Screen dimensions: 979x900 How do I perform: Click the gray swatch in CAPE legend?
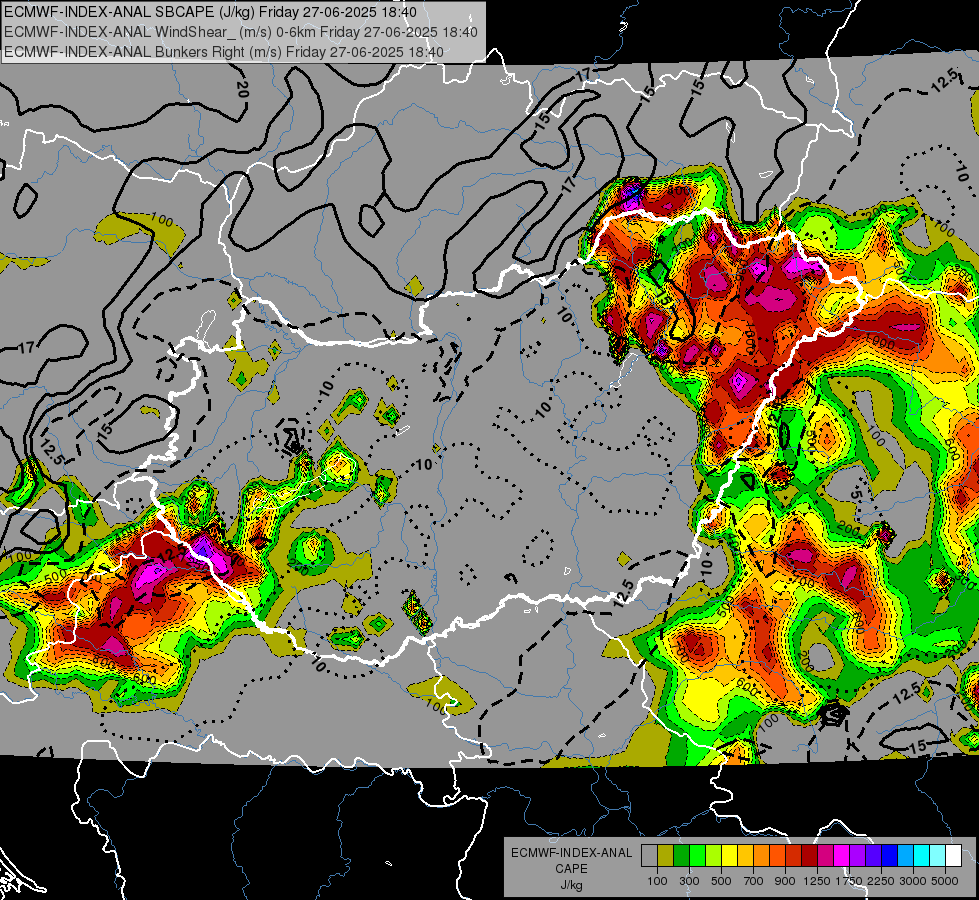649,856
